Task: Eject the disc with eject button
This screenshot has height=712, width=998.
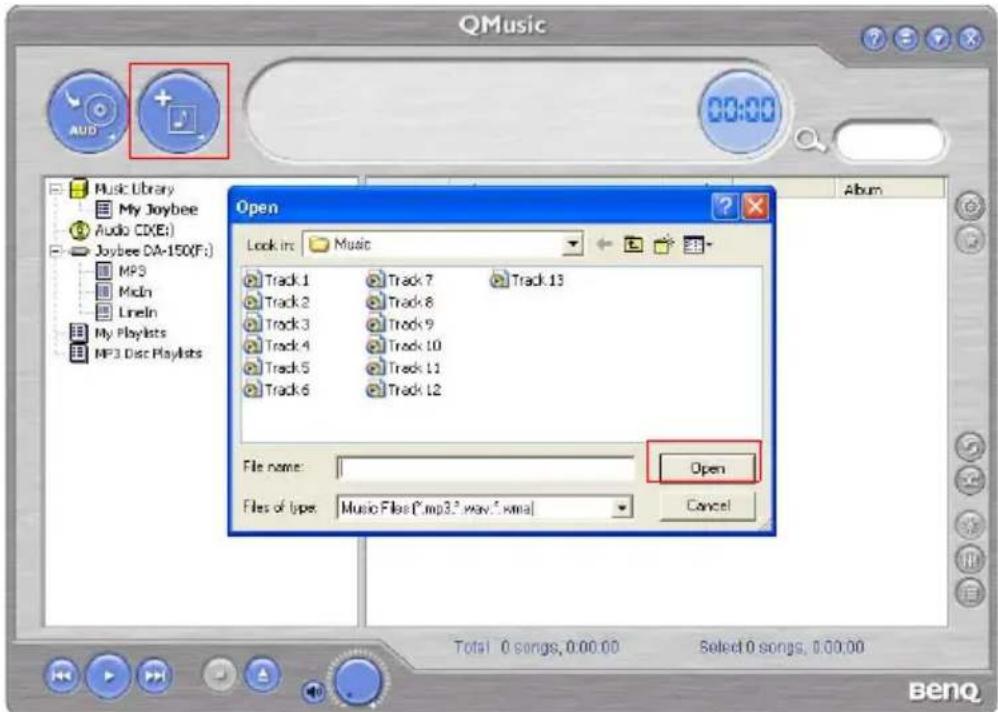Action: (263, 674)
